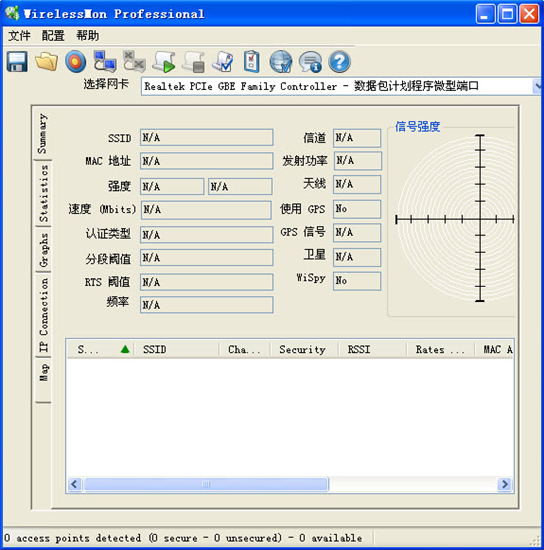Click the start logging green play icon
The height and width of the screenshot is (550, 544).
click(x=164, y=62)
